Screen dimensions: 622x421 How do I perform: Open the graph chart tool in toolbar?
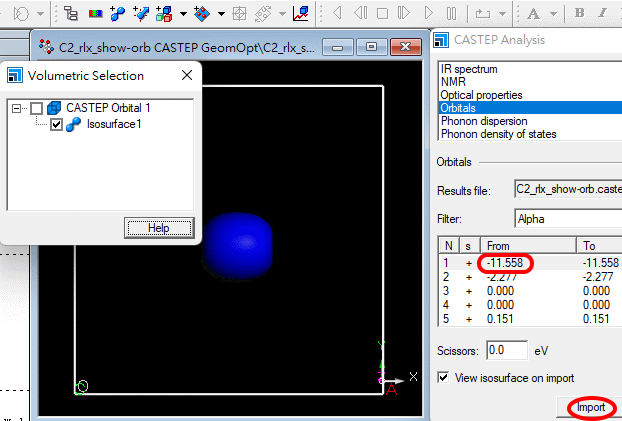coord(300,14)
